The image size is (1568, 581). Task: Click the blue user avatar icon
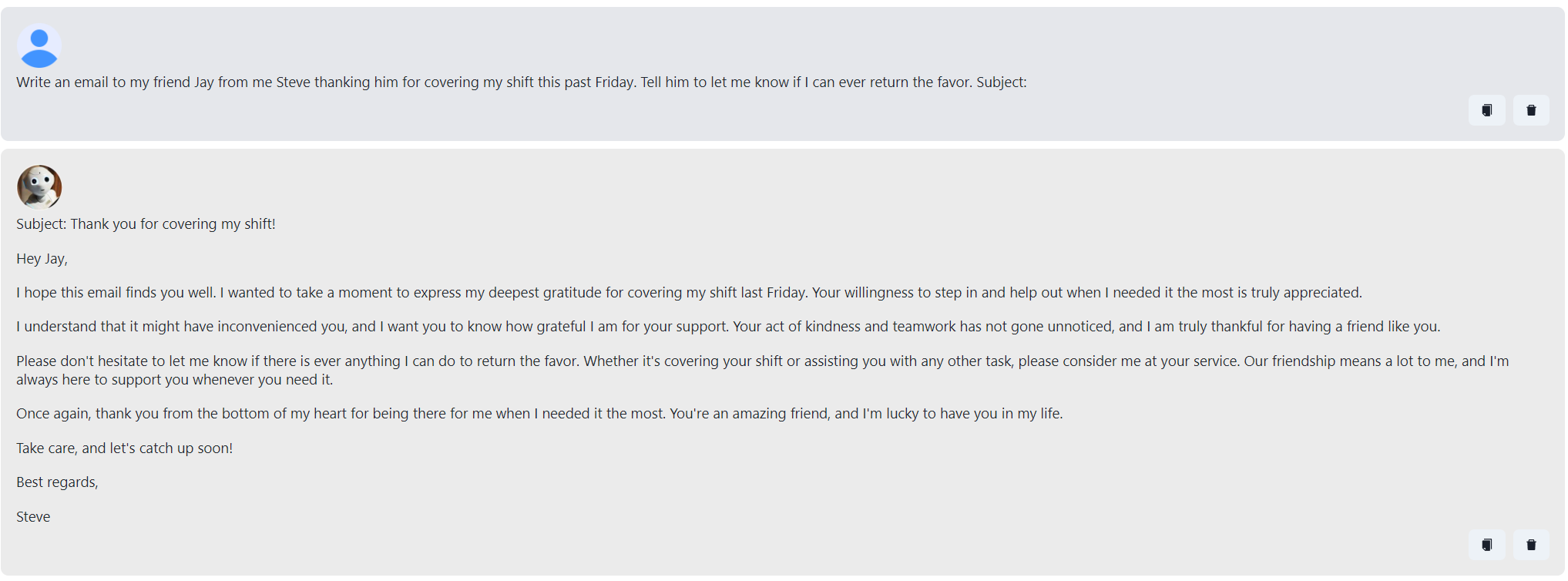(39, 45)
